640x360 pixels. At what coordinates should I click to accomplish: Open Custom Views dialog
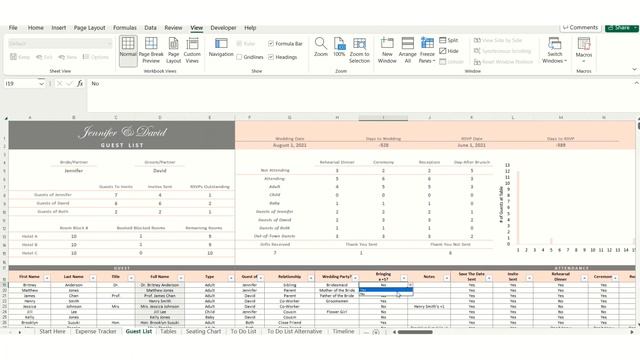[x=192, y=50]
